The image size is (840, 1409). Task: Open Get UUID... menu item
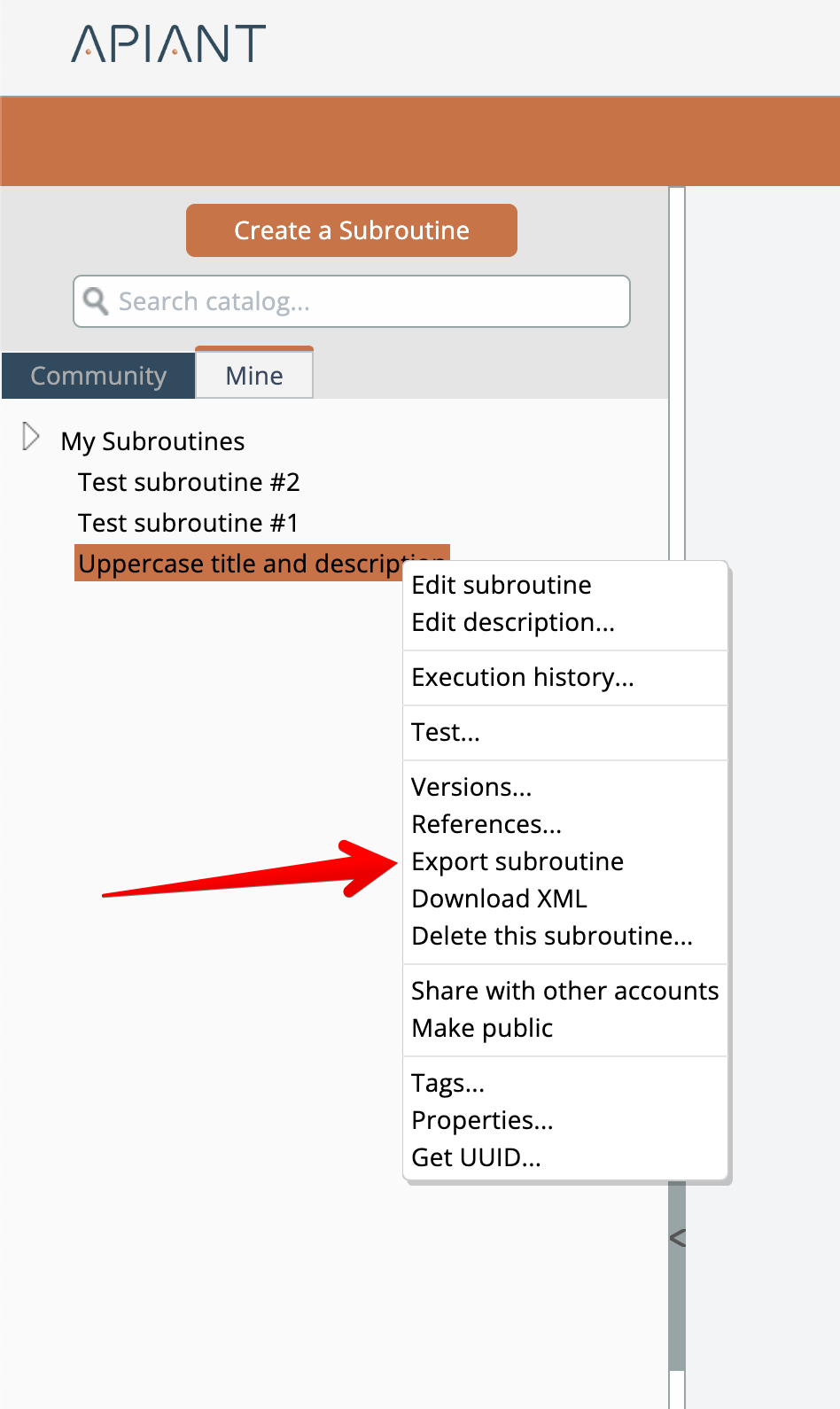[x=476, y=1157]
